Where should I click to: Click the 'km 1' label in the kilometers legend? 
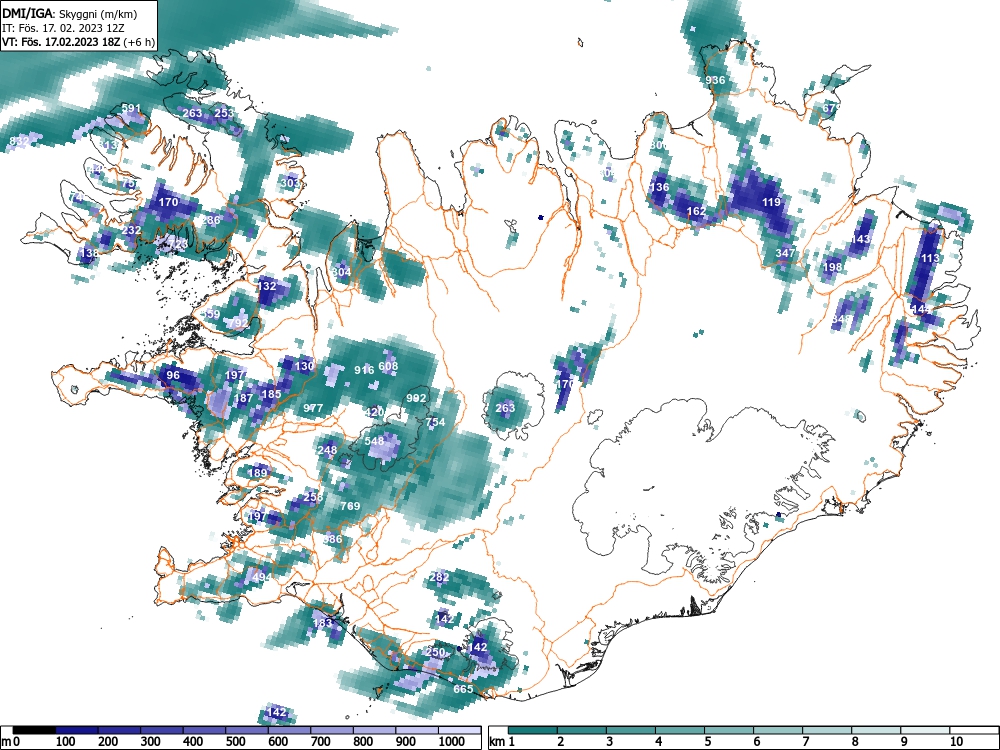click(x=503, y=742)
